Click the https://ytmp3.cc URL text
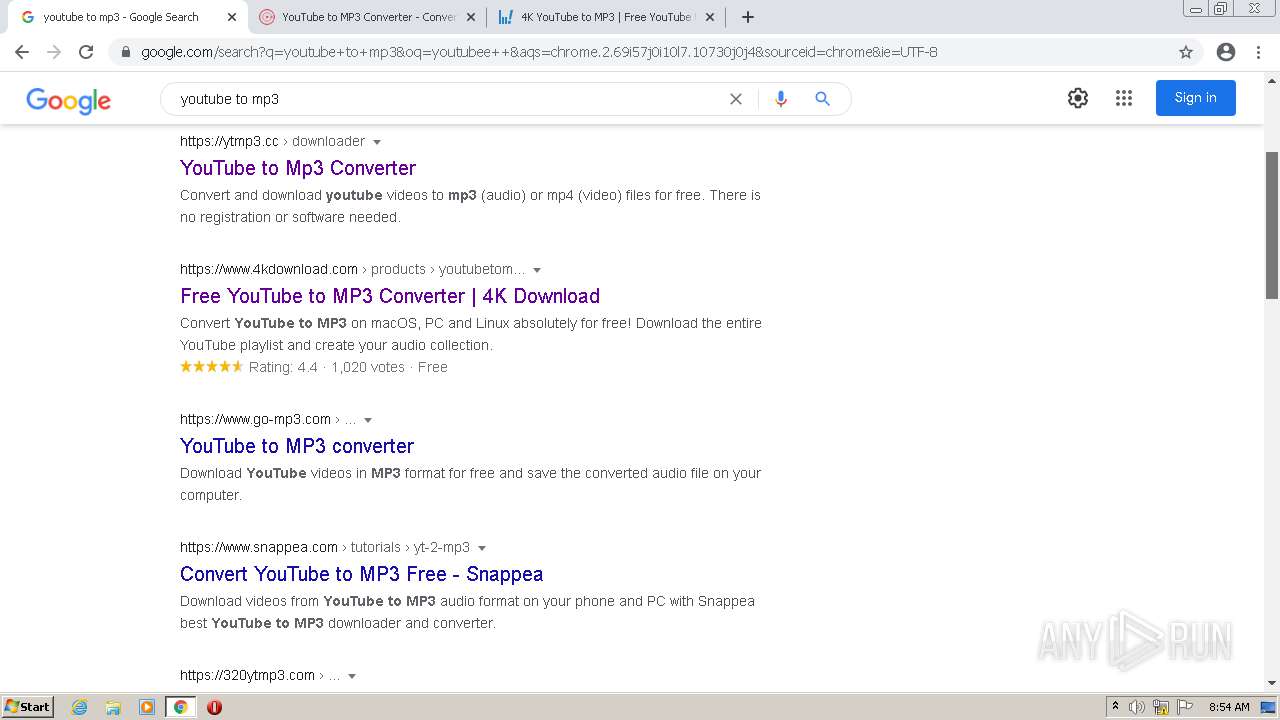This screenshot has width=1280, height=720. tap(230, 141)
